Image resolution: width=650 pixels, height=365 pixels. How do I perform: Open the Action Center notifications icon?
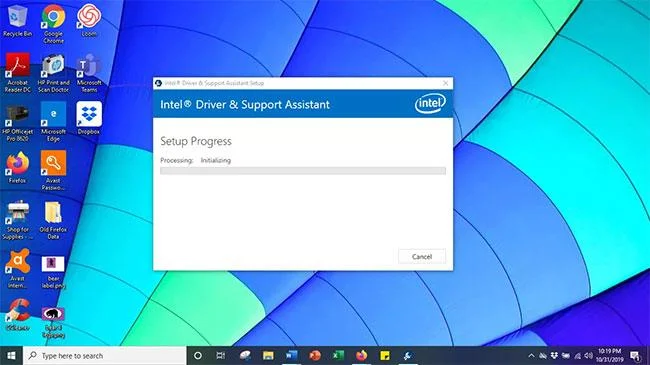point(635,355)
